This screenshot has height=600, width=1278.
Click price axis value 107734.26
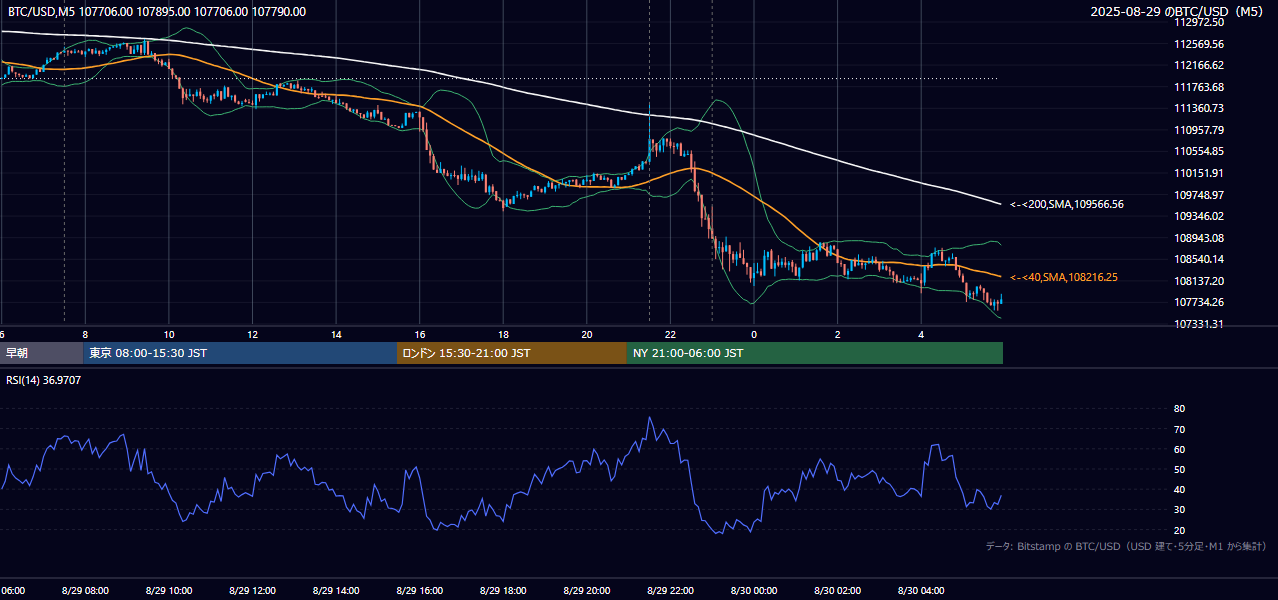[1199, 302]
